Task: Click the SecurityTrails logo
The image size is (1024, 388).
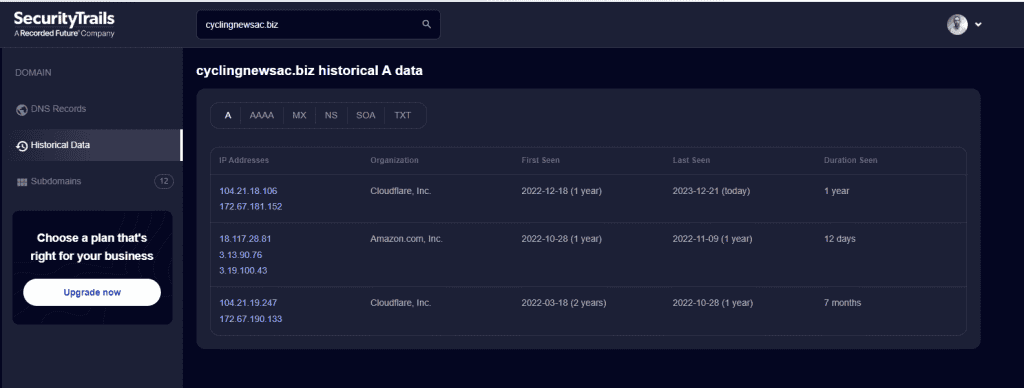Action: [x=64, y=24]
